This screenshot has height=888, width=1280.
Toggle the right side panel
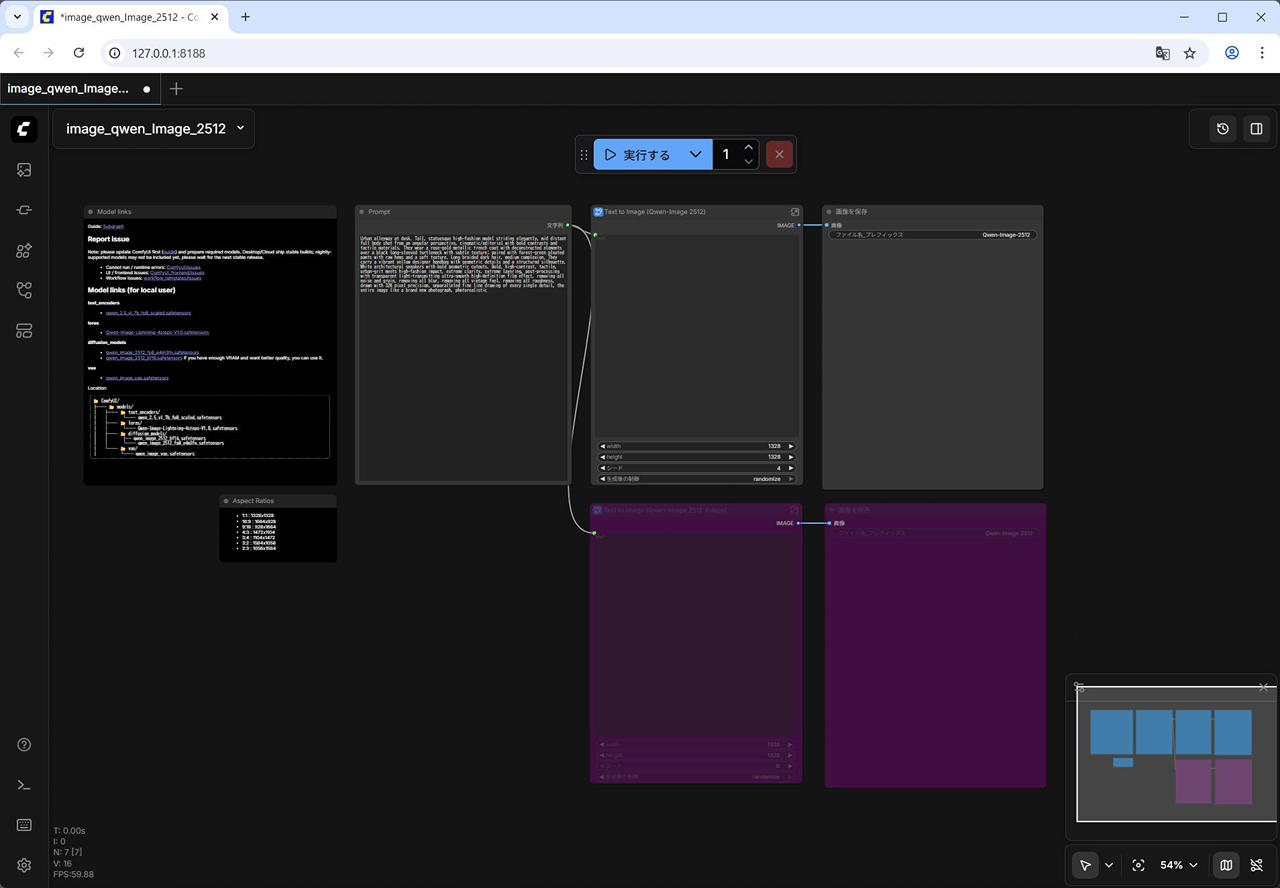coord(1256,129)
